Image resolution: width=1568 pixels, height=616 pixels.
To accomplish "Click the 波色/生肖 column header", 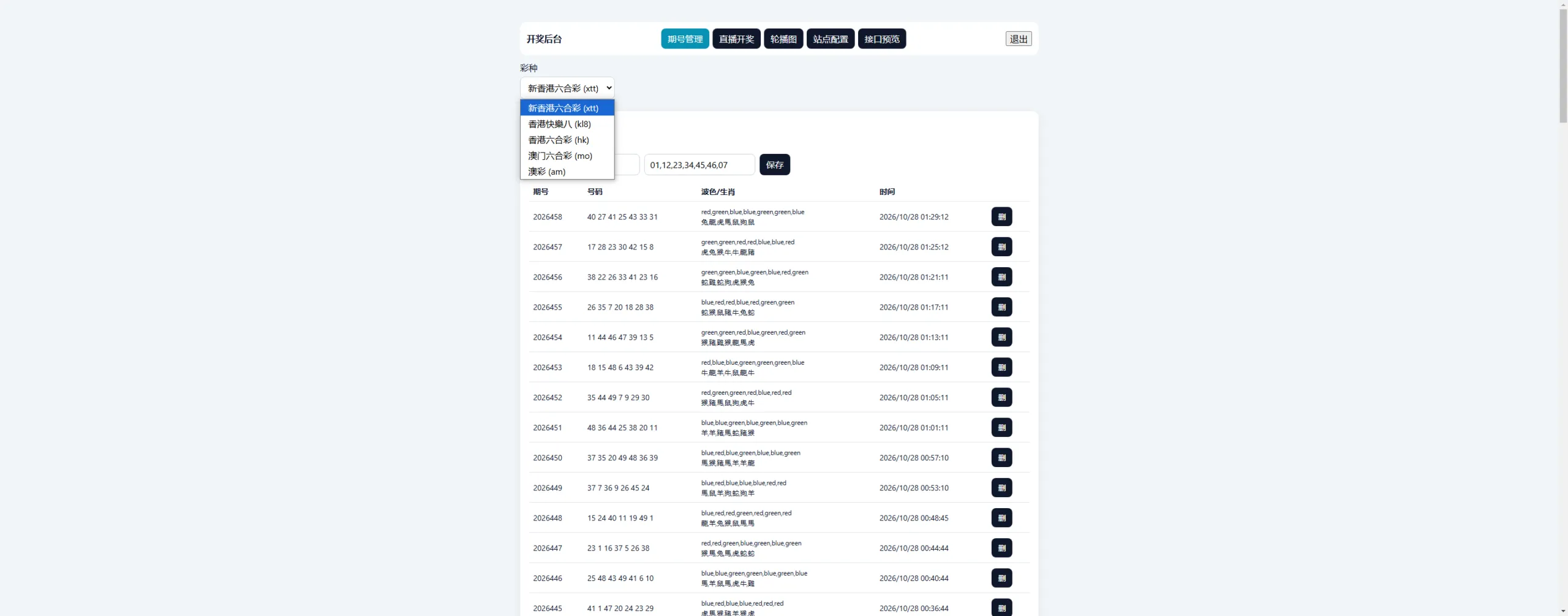I will coord(718,192).
